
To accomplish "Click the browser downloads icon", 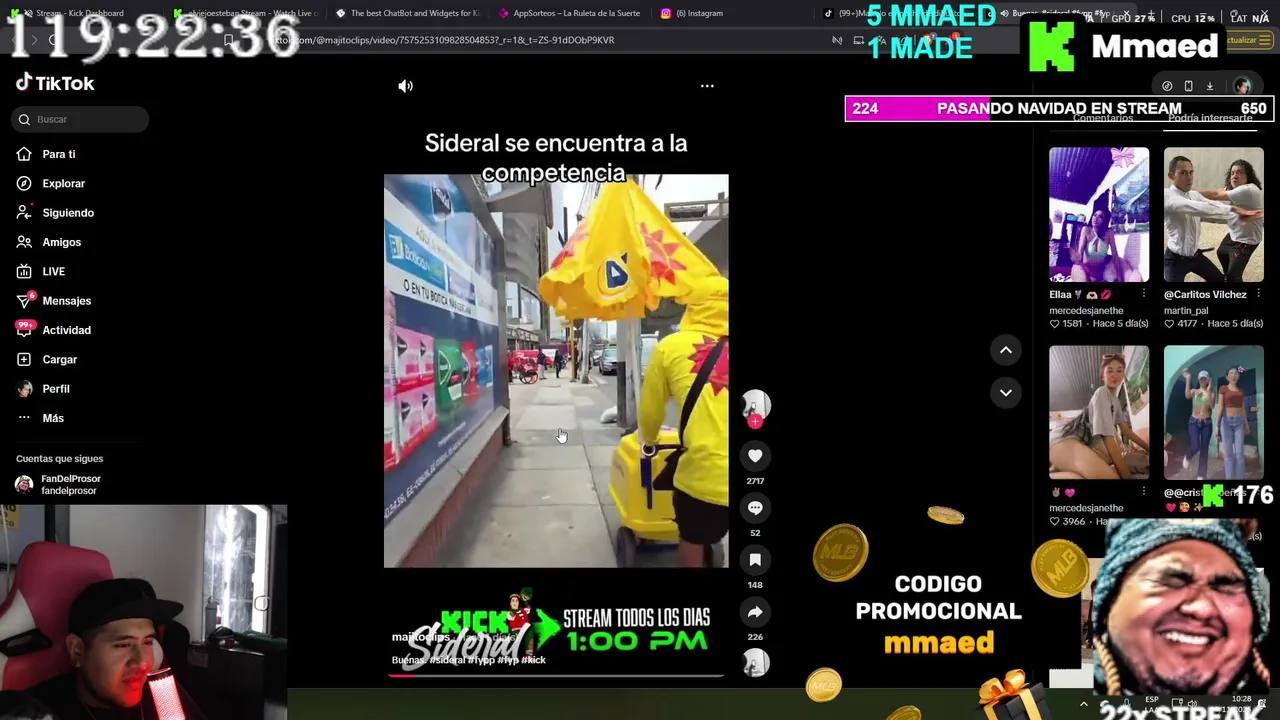I will [1210, 86].
